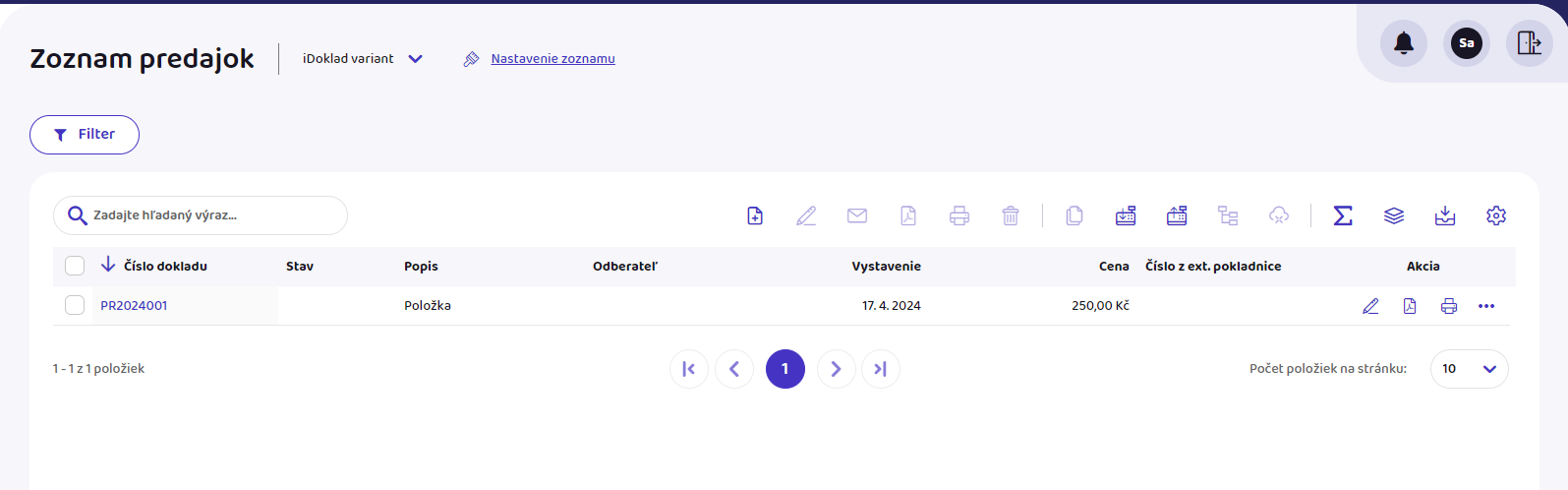
Task: Open the Filter button
Action: tap(85, 135)
